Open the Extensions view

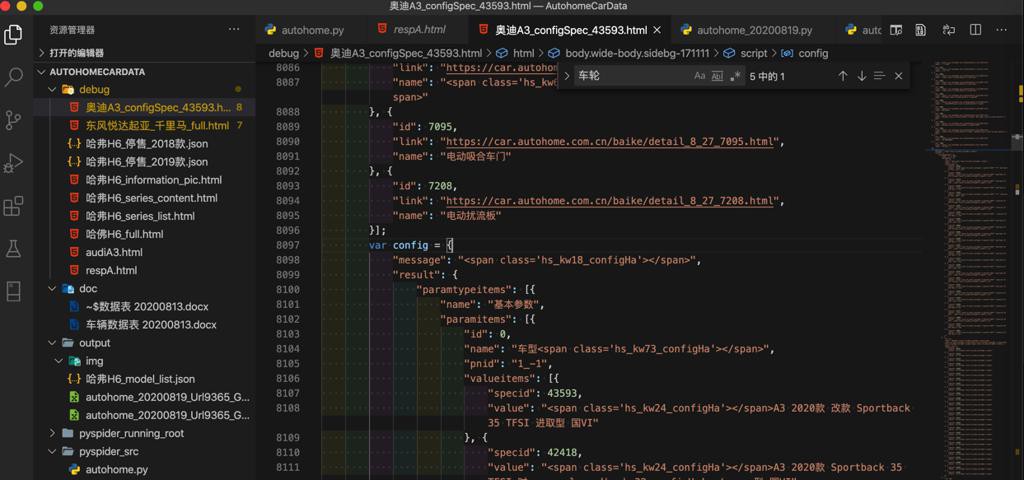pos(13,206)
